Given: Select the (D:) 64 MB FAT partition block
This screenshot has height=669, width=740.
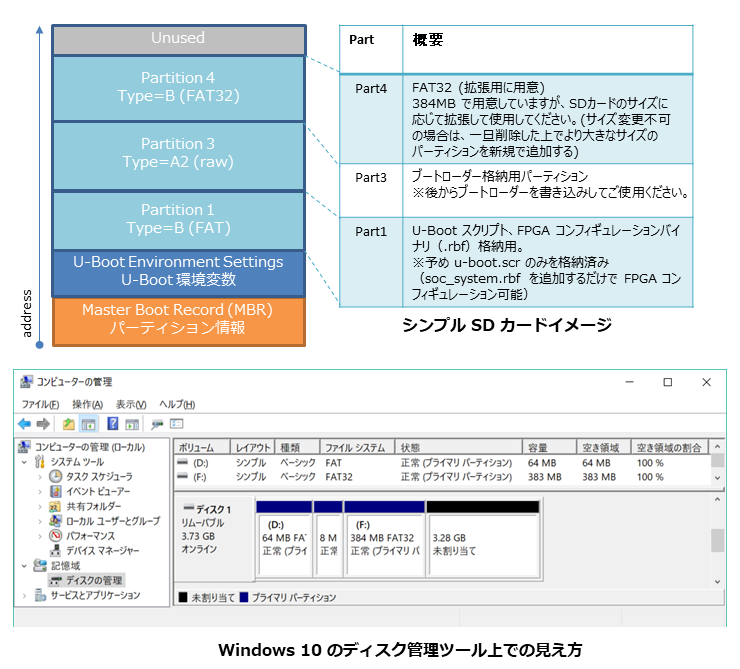Looking at the screenshot, I should tap(284, 539).
